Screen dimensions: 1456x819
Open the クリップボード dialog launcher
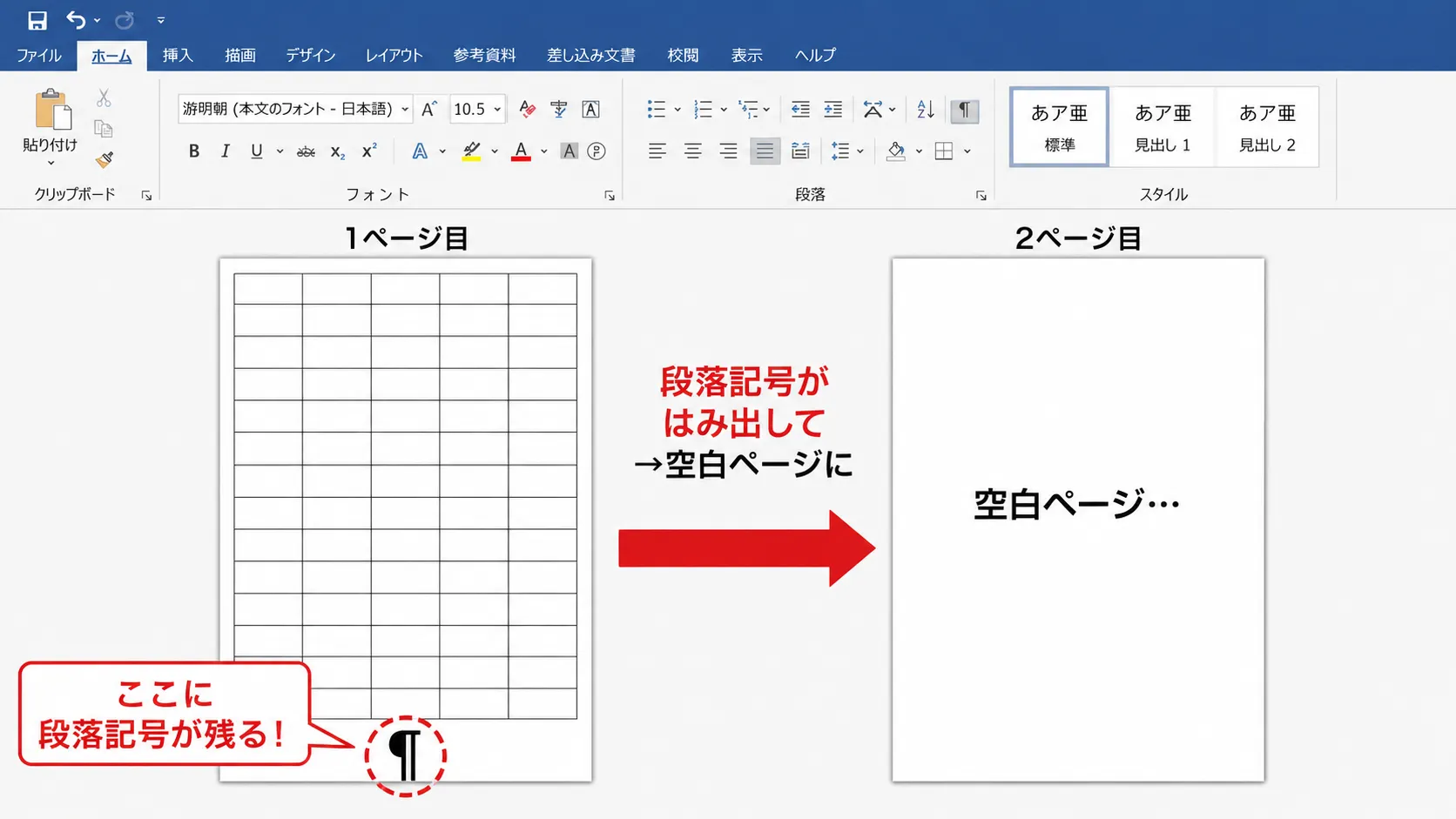point(146,196)
